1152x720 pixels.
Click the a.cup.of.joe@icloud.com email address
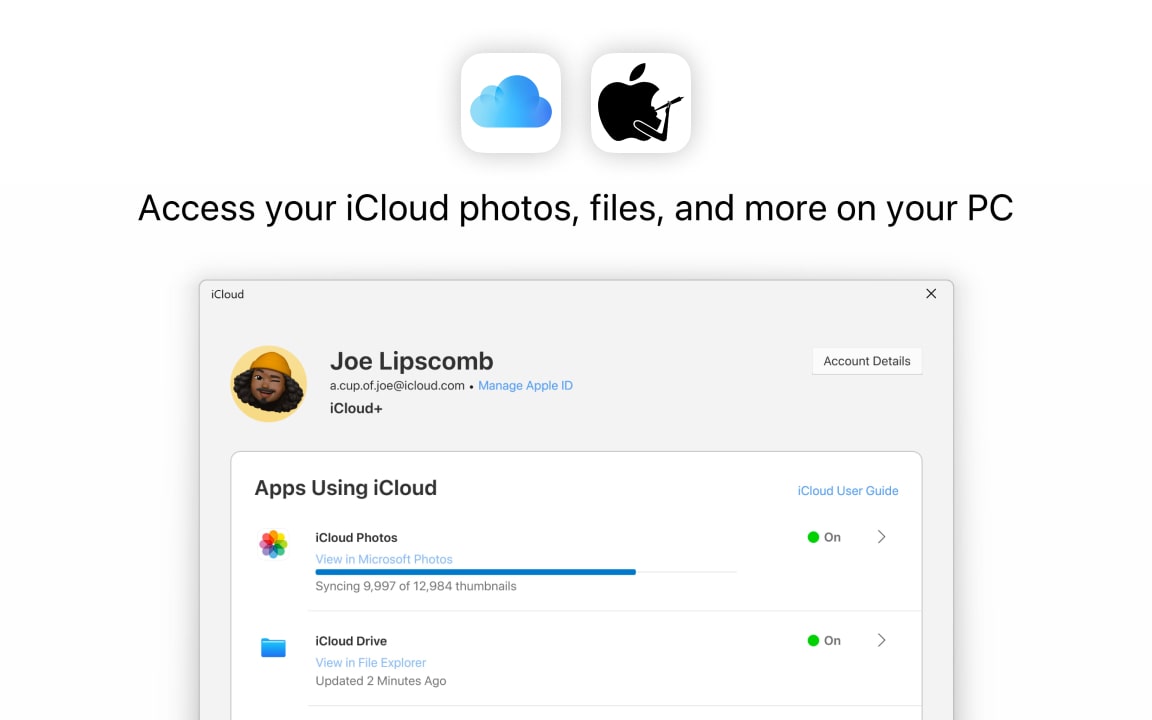click(x=397, y=386)
